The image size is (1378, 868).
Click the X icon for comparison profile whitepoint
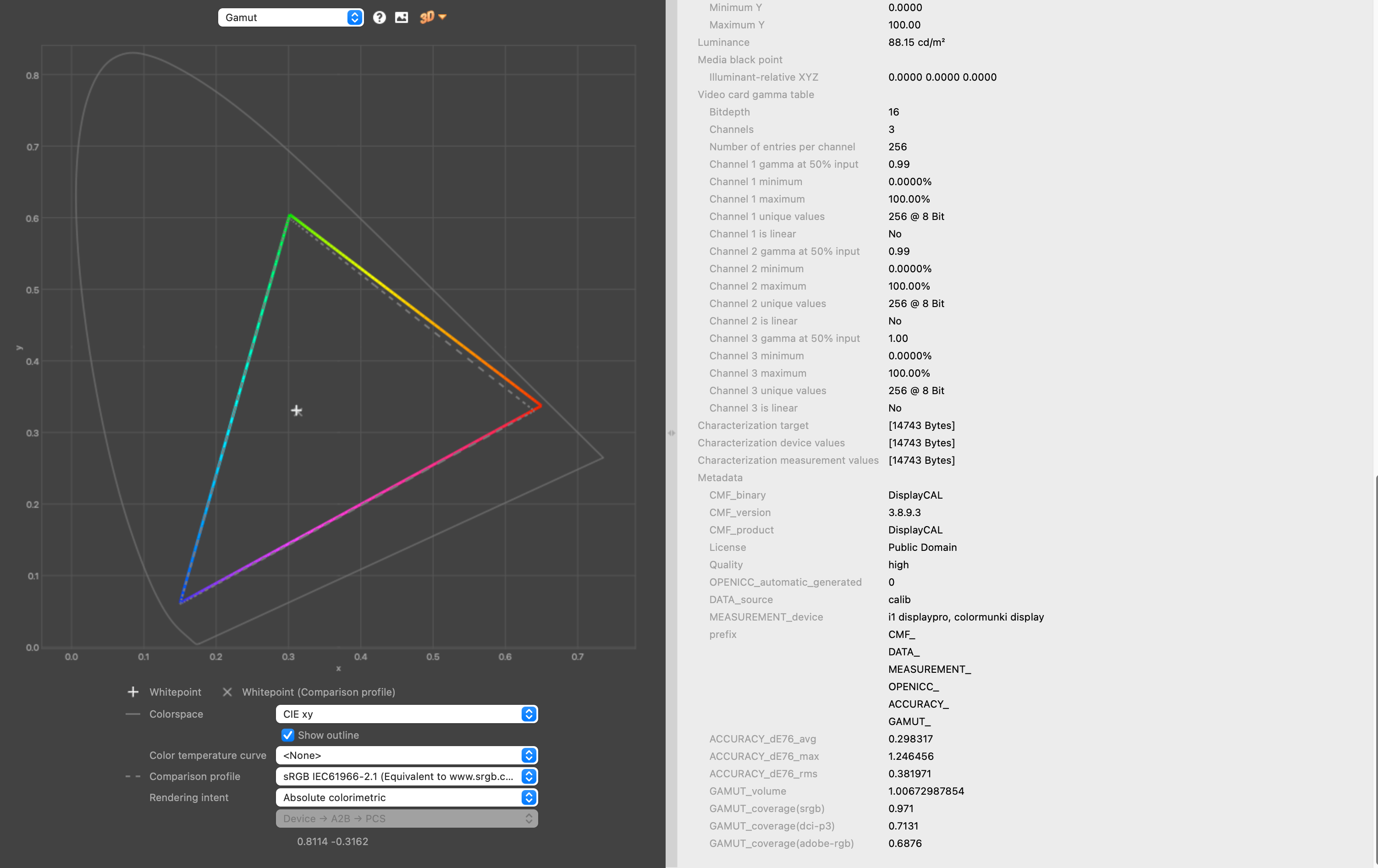click(x=227, y=692)
